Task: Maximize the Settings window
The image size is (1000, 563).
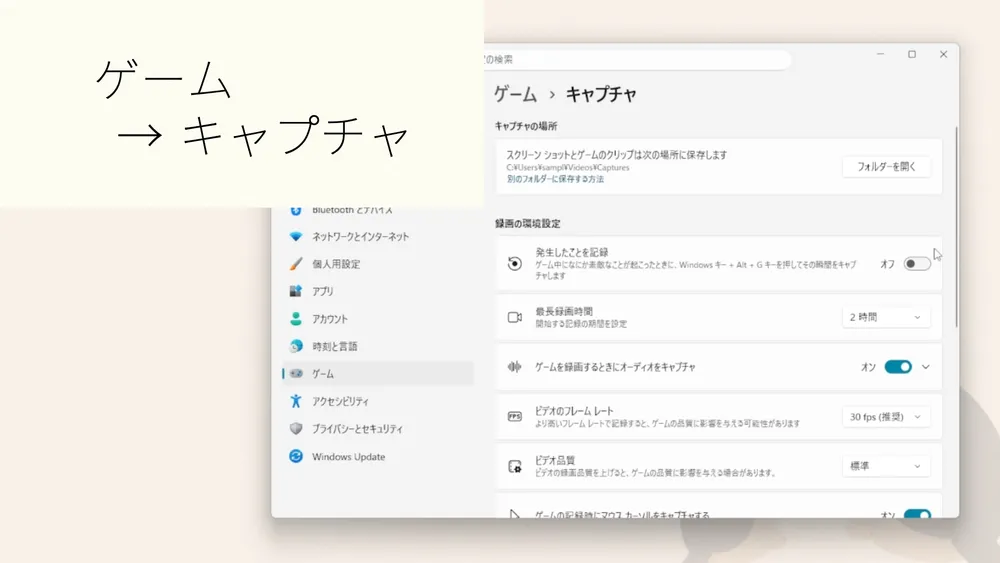Action: pyautogui.click(x=912, y=54)
